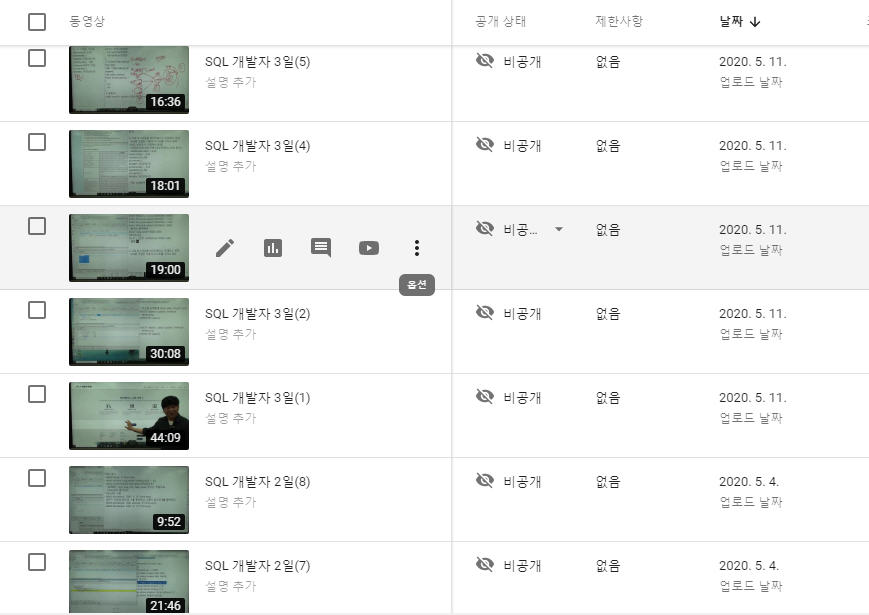This screenshot has width=869, height=615.
Task: Open analytics bar chart icon on hovered row
Action: point(273,248)
